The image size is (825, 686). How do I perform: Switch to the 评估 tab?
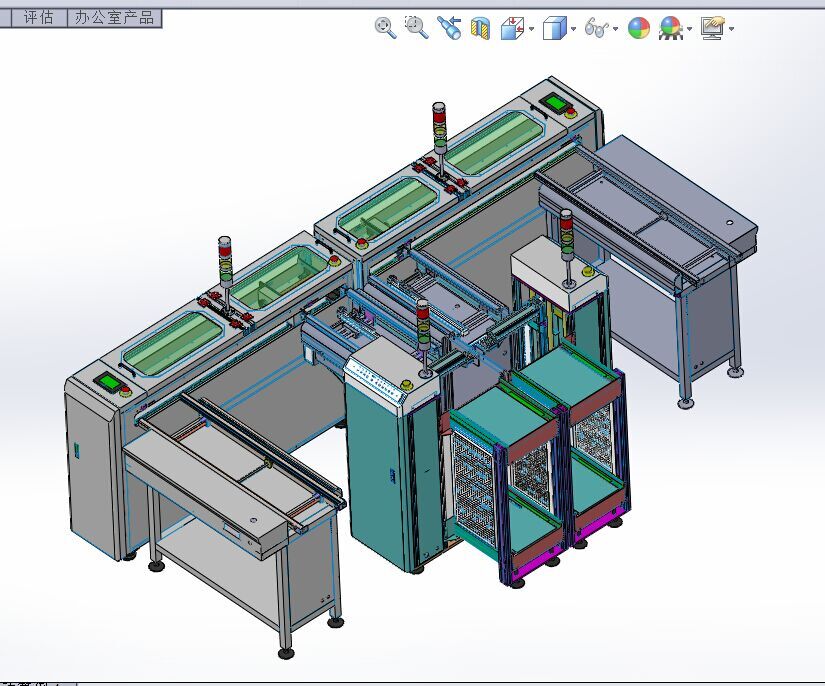[x=39, y=17]
